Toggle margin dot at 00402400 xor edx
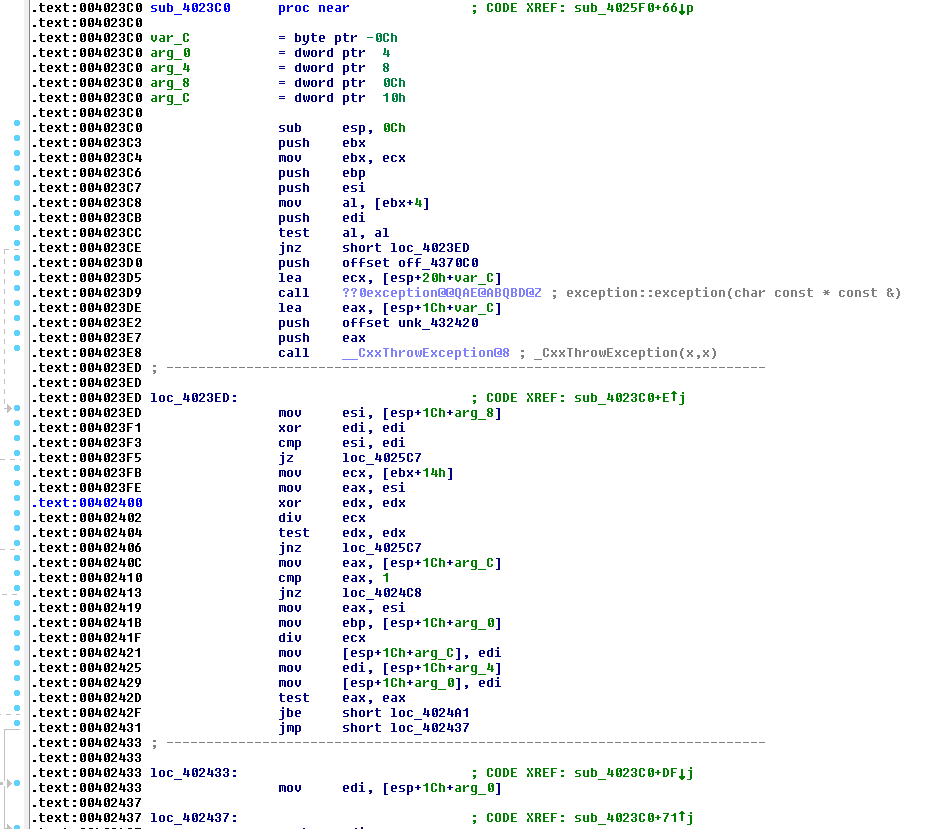Image resolution: width=931 pixels, height=829 pixels. click(x=17, y=503)
